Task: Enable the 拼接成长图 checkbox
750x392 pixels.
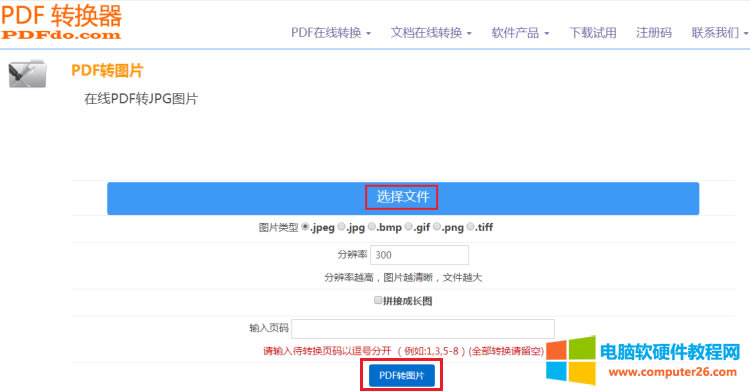Action: (378, 300)
